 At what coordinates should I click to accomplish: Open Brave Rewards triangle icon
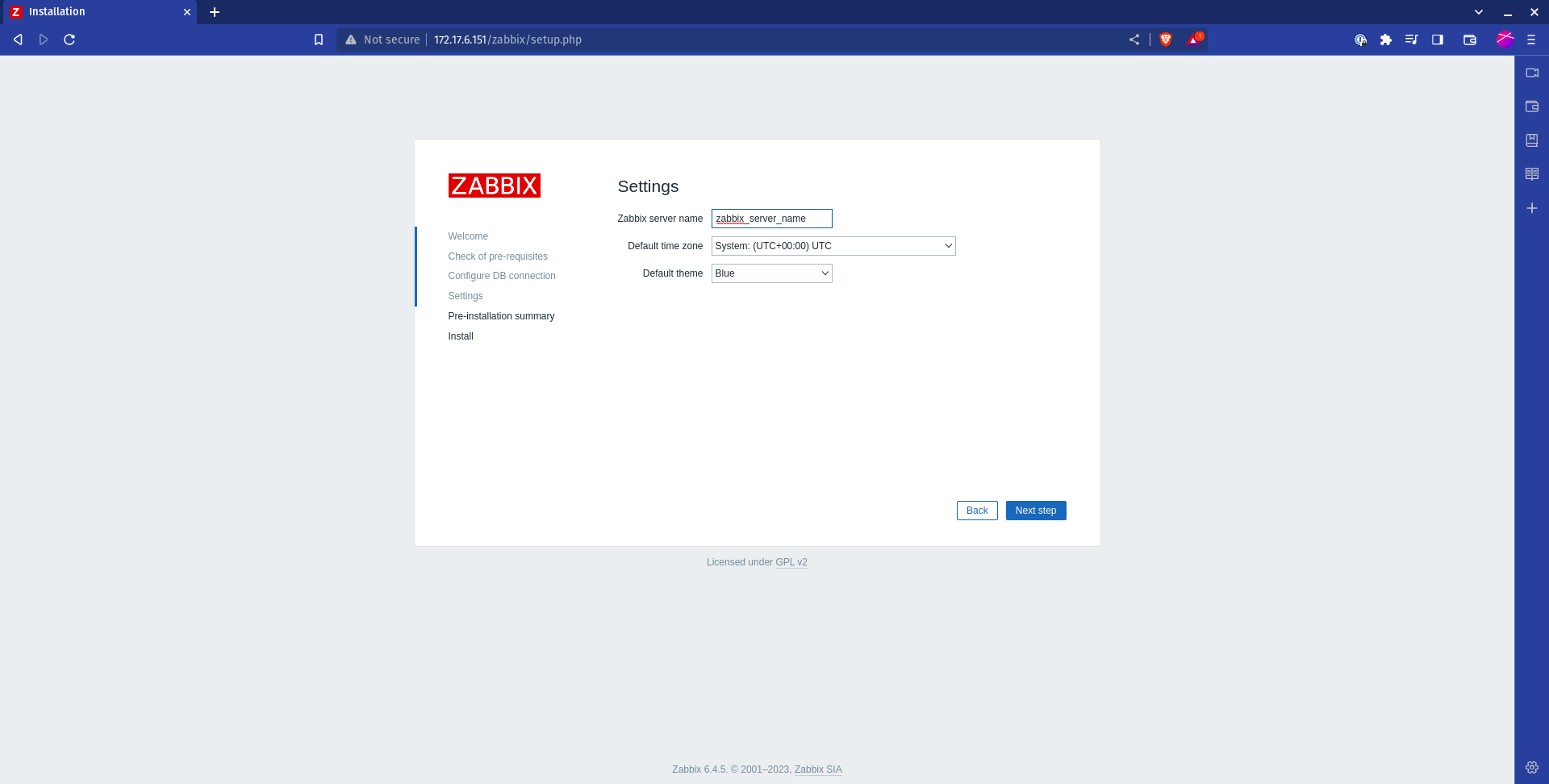tap(1194, 39)
